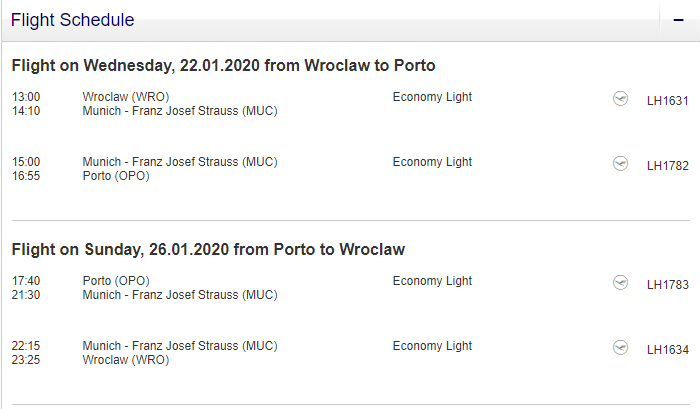Click Porto (OPO) departure at 17:40
This screenshot has height=409, width=700.
116,281
